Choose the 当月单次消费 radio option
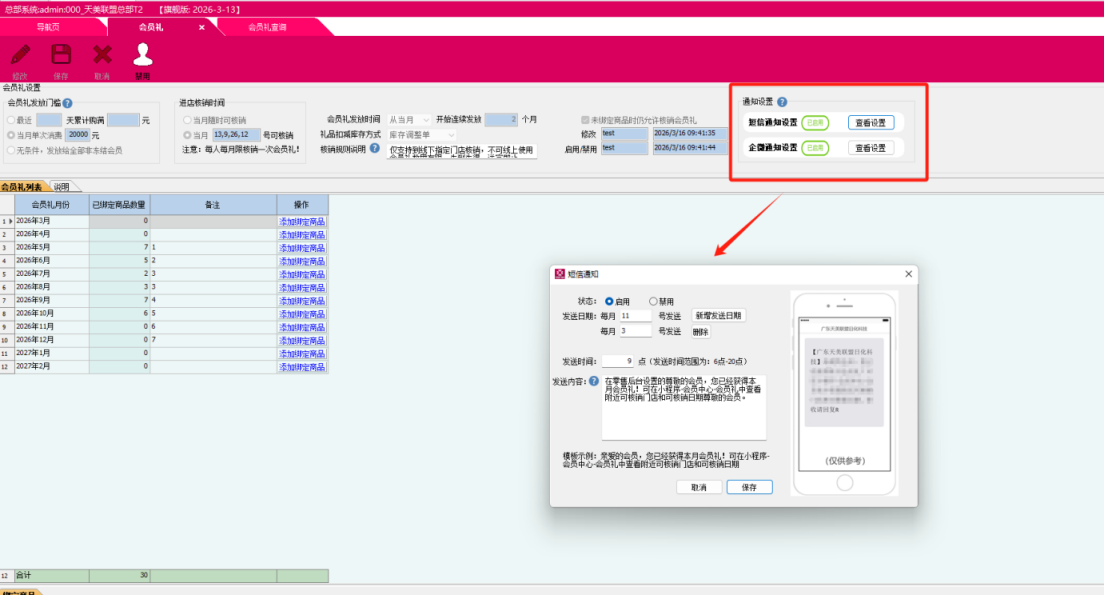Image resolution: width=1104 pixels, height=595 pixels. [10, 135]
